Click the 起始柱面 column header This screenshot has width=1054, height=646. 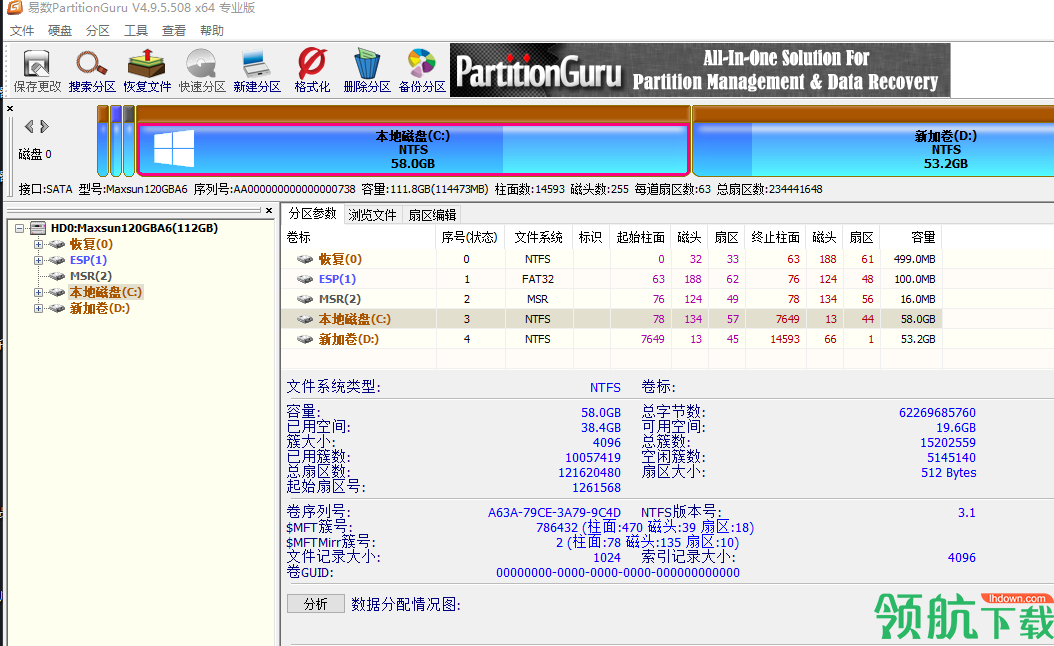click(640, 237)
